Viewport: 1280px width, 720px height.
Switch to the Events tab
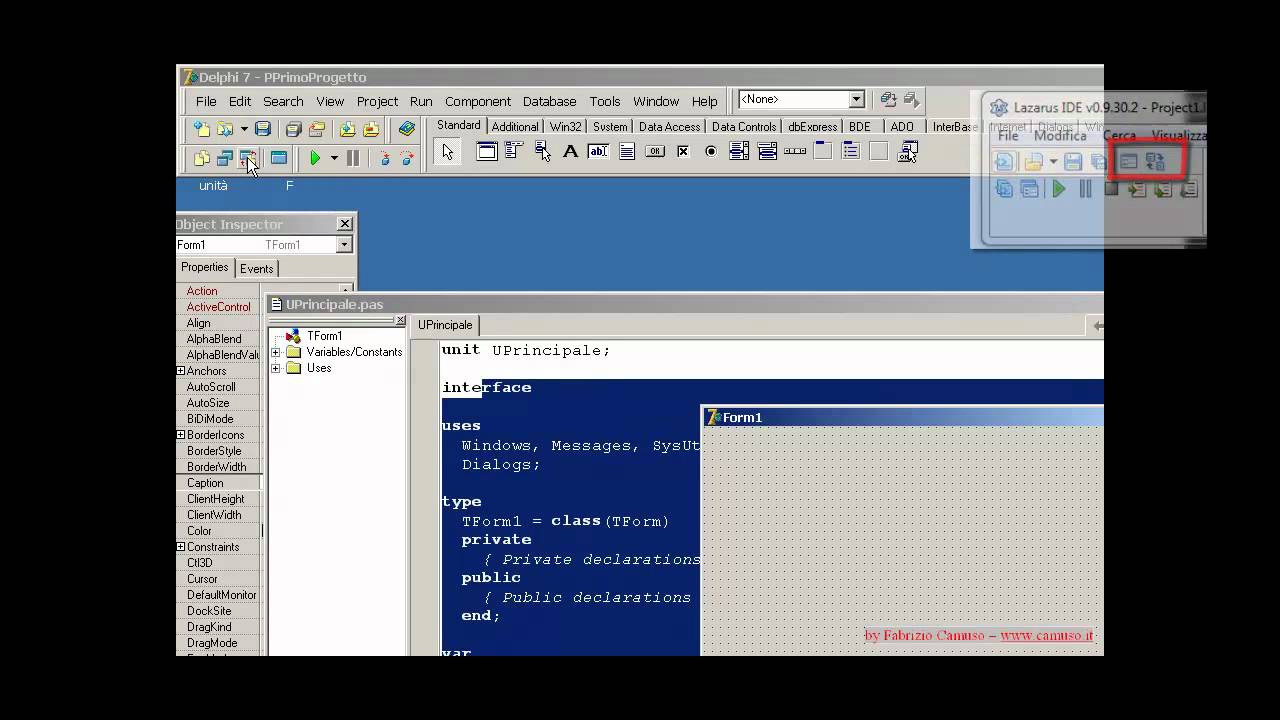tap(256, 268)
